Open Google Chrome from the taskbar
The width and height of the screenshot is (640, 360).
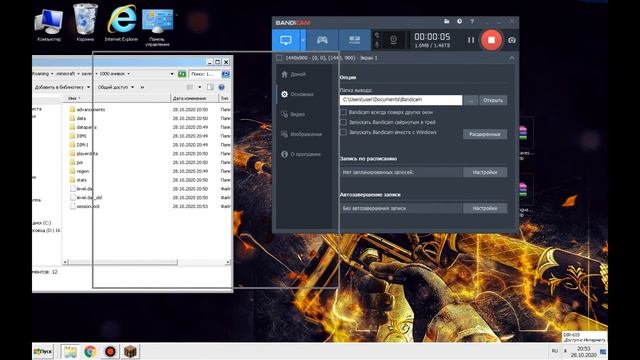[90, 351]
